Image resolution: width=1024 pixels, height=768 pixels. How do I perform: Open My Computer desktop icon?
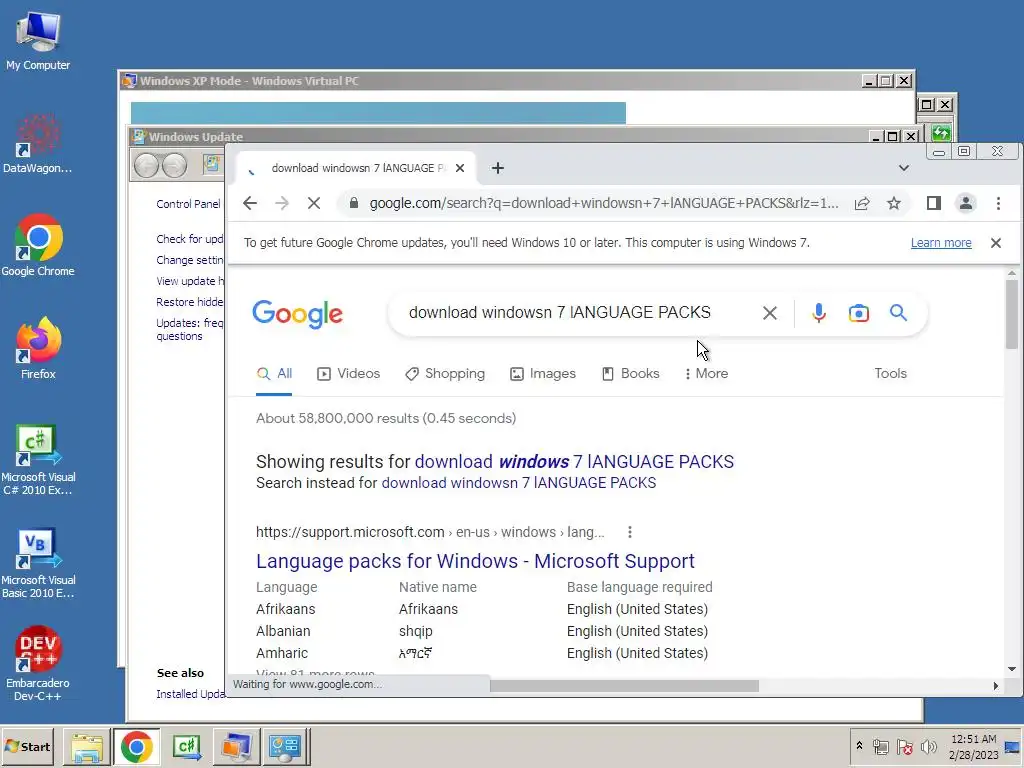[38, 41]
